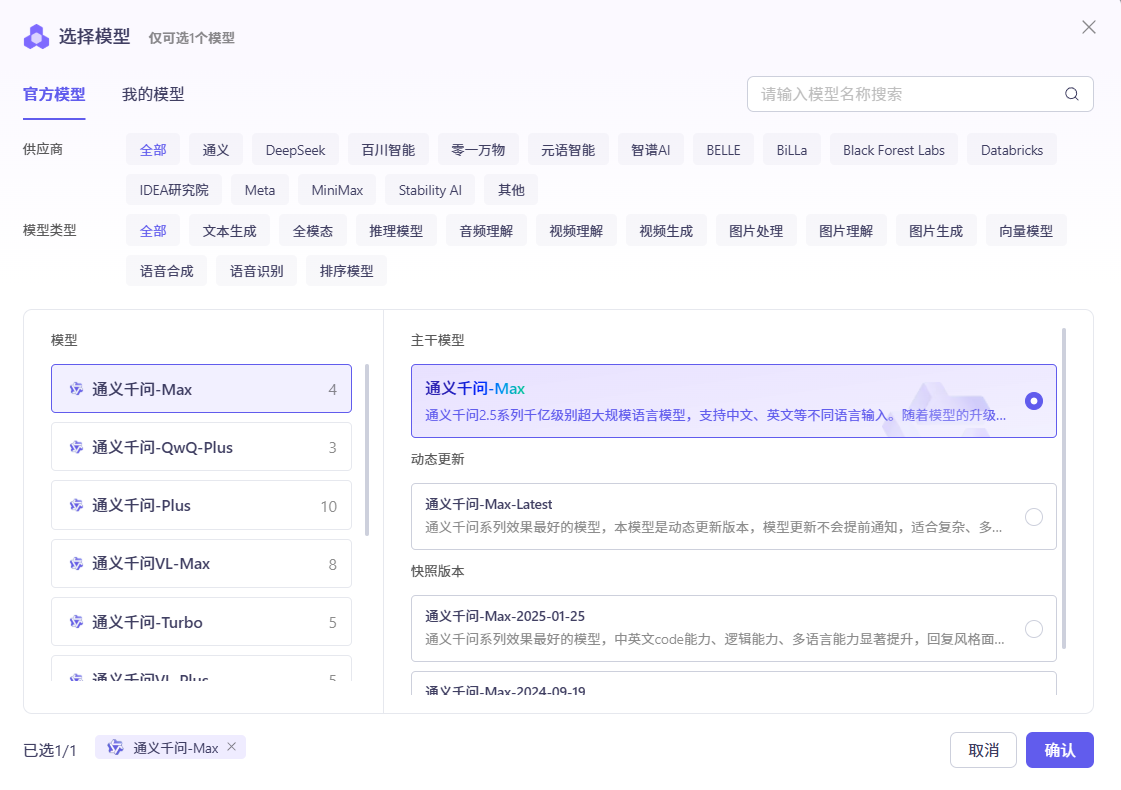Confirm selection with 确认 button
Image resolution: width=1121 pixels, height=790 pixels.
coord(1060,750)
